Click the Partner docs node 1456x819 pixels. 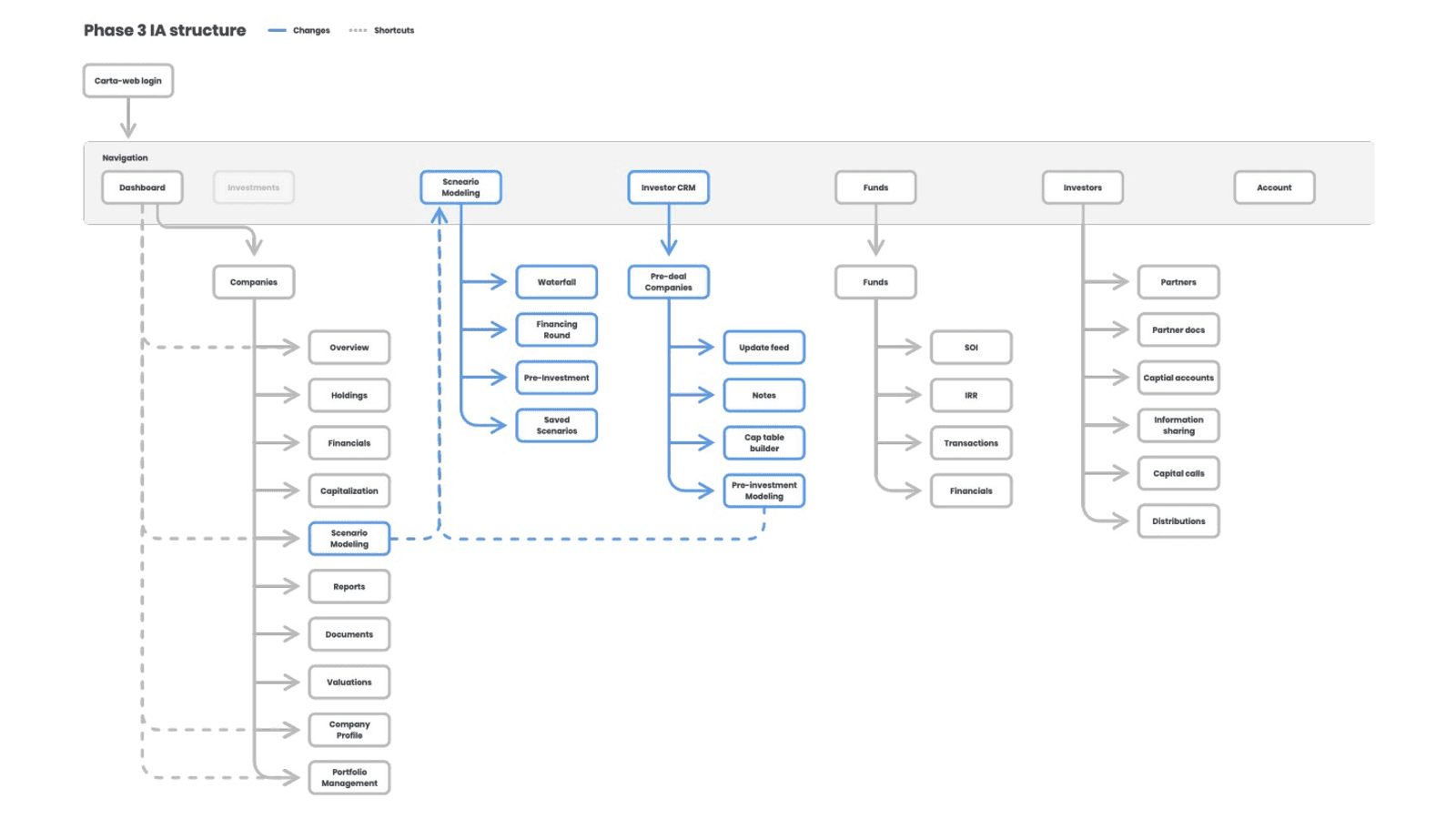point(1178,330)
